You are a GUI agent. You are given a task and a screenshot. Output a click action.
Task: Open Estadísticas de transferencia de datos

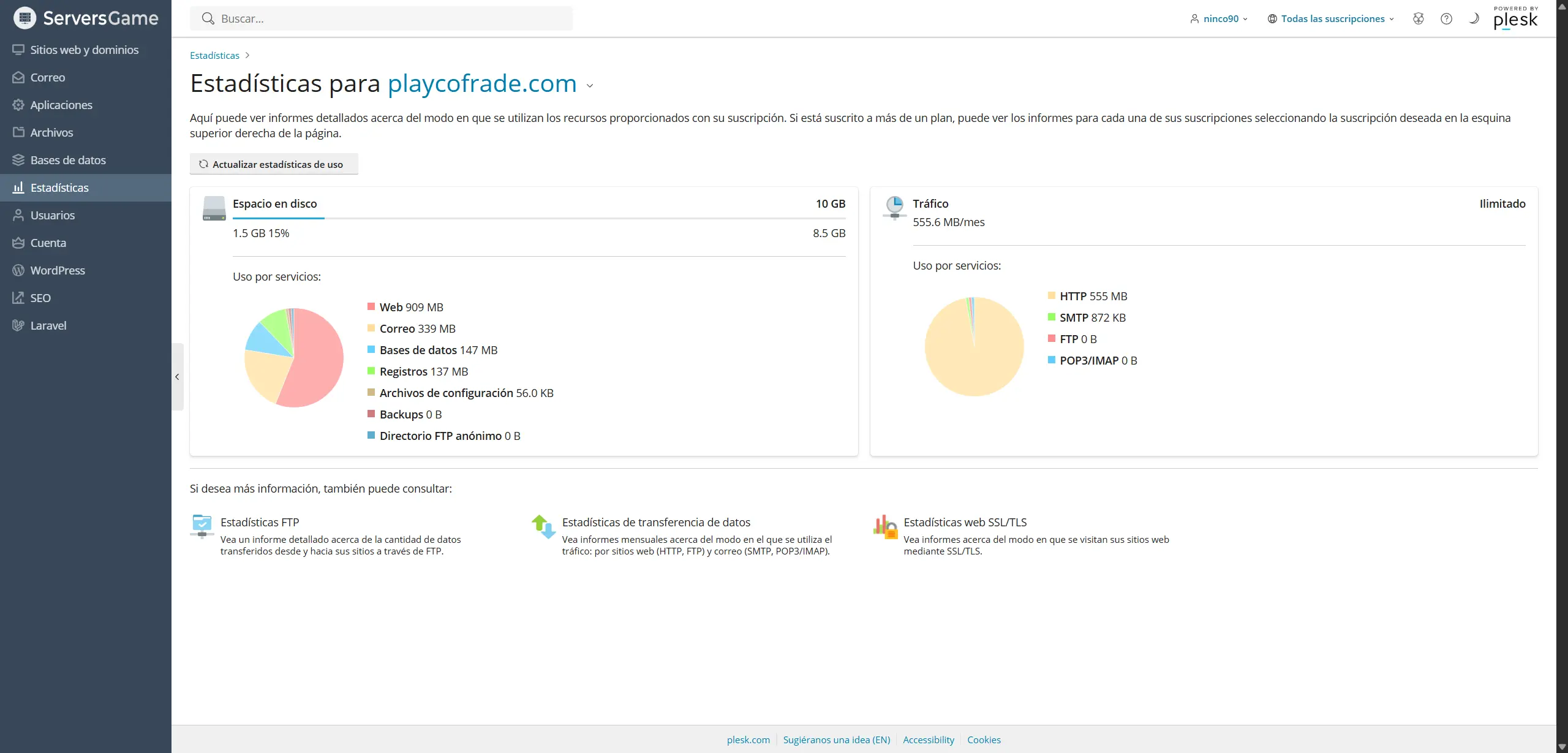coord(656,522)
